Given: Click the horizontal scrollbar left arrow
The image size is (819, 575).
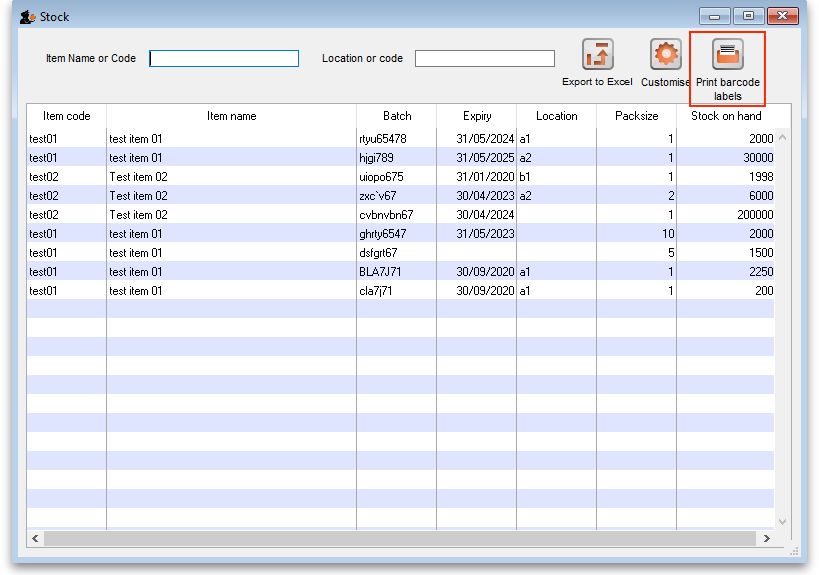Looking at the screenshot, I should click(x=35, y=538).
